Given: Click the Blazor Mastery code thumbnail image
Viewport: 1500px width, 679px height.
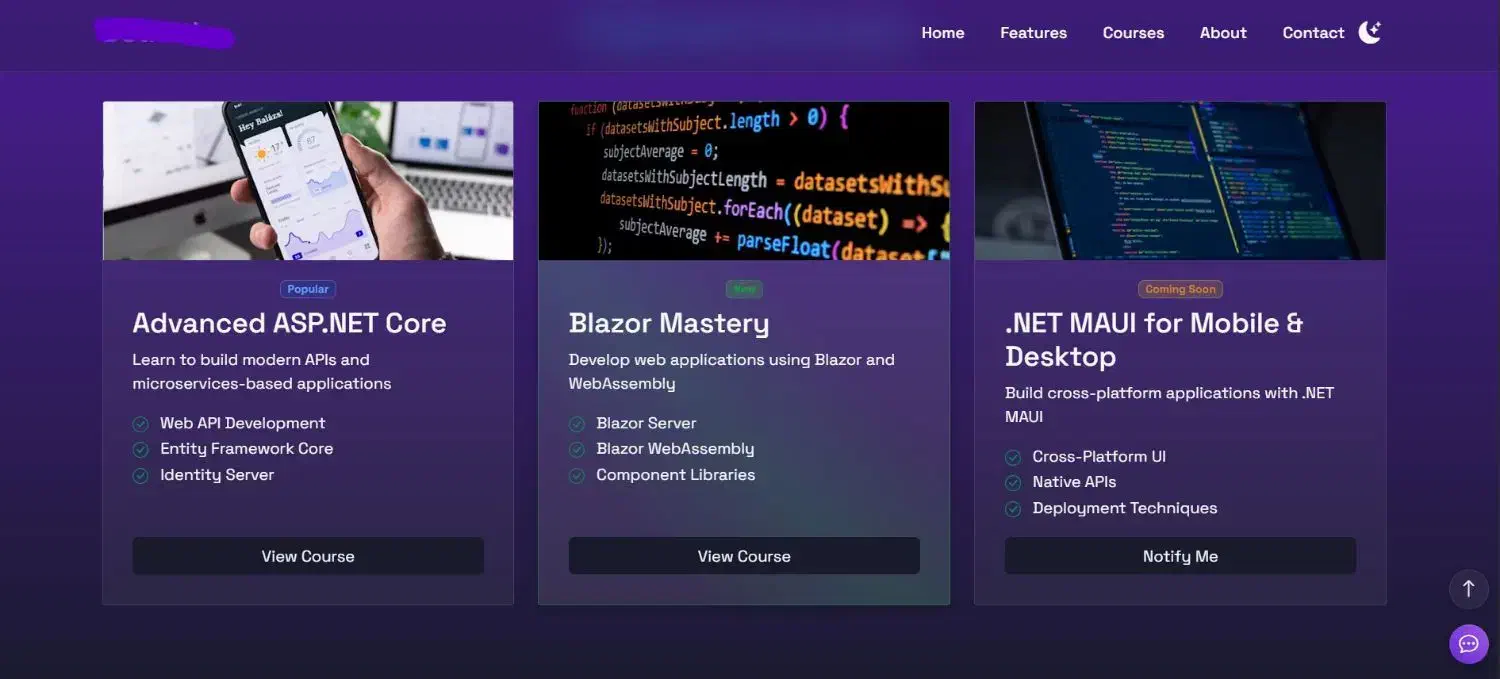Looking at the screenshot, I should pyautogui.click(x=744, y=181).
